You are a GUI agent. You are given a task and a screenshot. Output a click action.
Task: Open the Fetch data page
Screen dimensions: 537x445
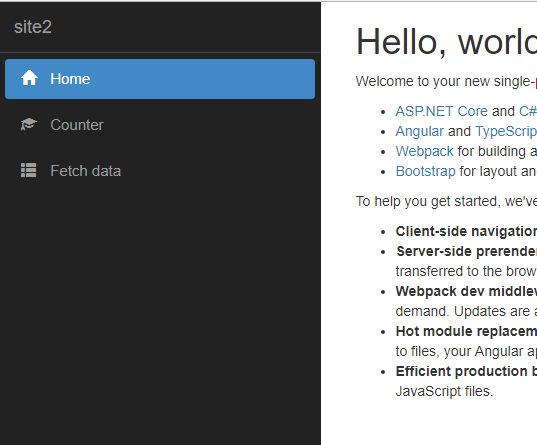pos(160,171)
